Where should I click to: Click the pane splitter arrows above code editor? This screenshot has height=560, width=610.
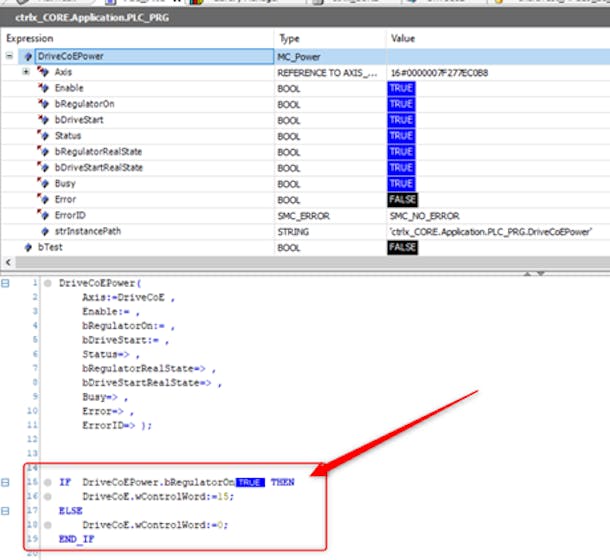(534, 274)
